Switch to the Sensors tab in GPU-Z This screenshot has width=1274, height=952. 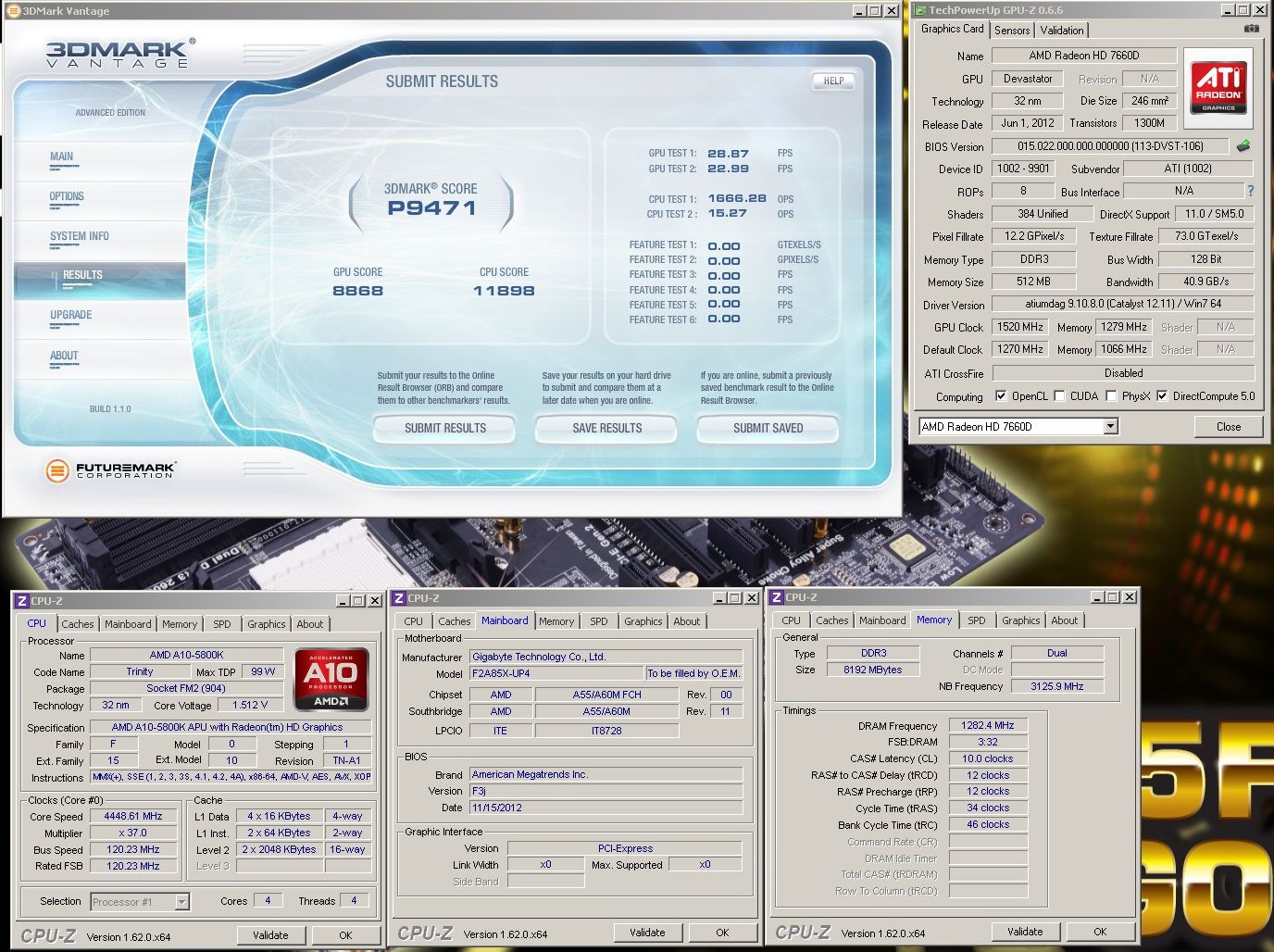click(1011, 31)
